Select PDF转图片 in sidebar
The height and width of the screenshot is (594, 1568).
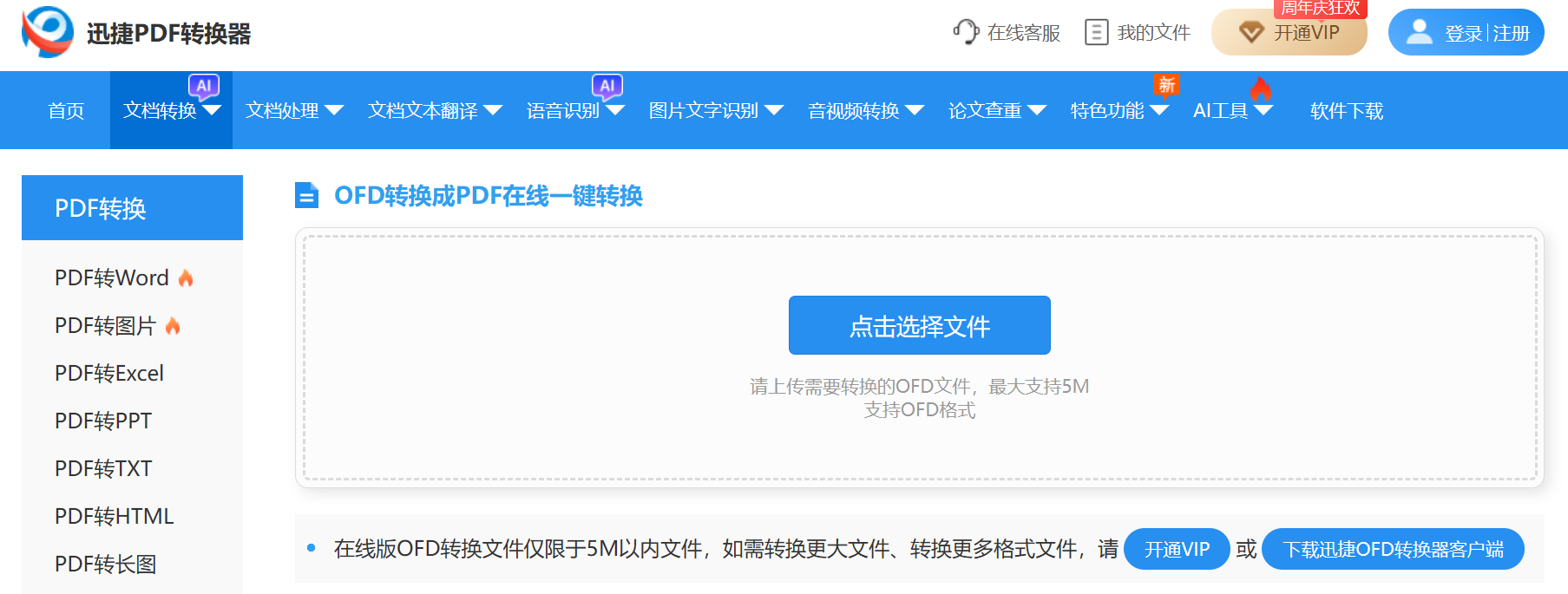click(105, 325)
